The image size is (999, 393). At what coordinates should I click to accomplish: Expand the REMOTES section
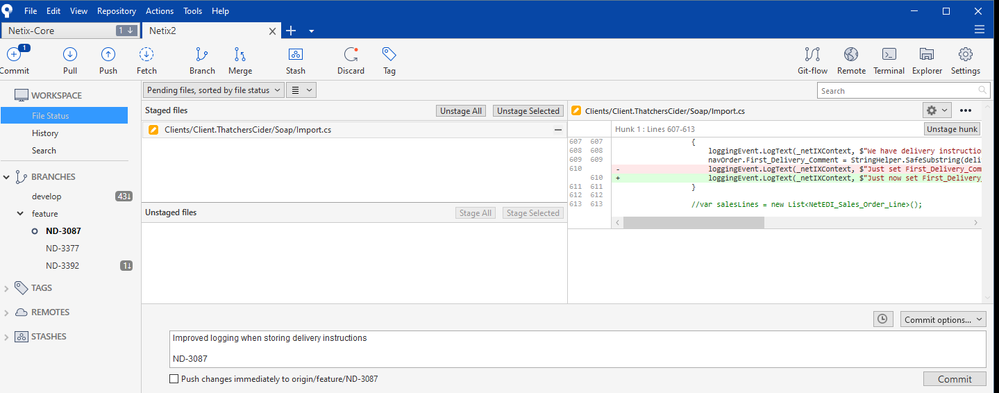[6, 313]
